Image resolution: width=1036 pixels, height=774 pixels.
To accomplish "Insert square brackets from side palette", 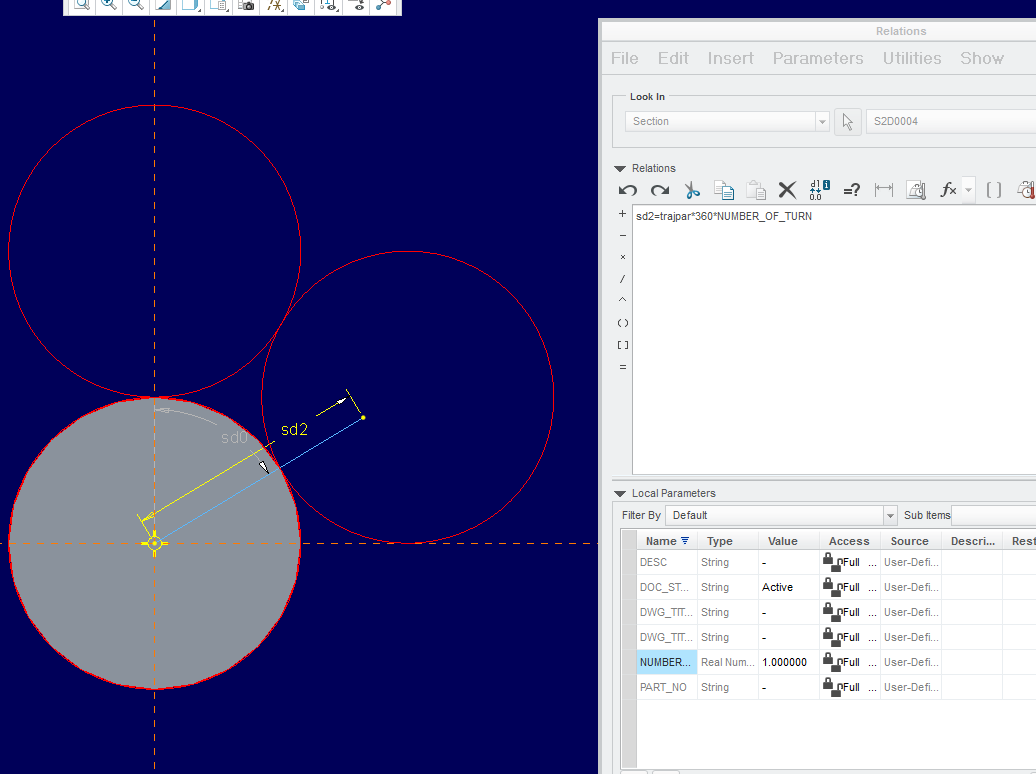I will tap(622, 345).
